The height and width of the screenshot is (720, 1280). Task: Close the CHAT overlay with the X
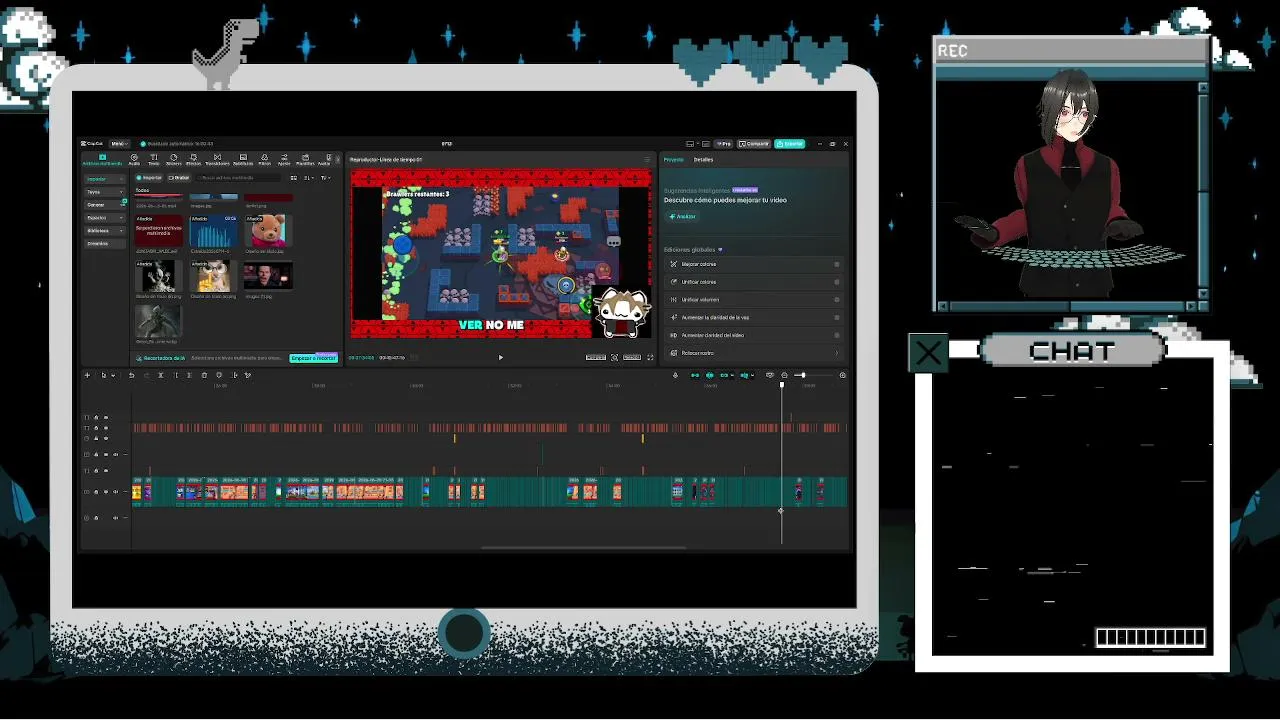(928, 353)
